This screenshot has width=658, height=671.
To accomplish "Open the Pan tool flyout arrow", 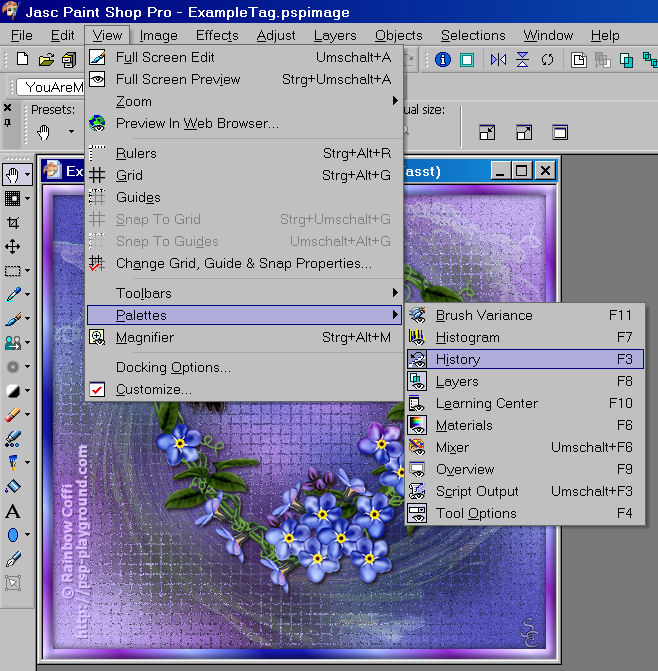I will pos(27,175).
